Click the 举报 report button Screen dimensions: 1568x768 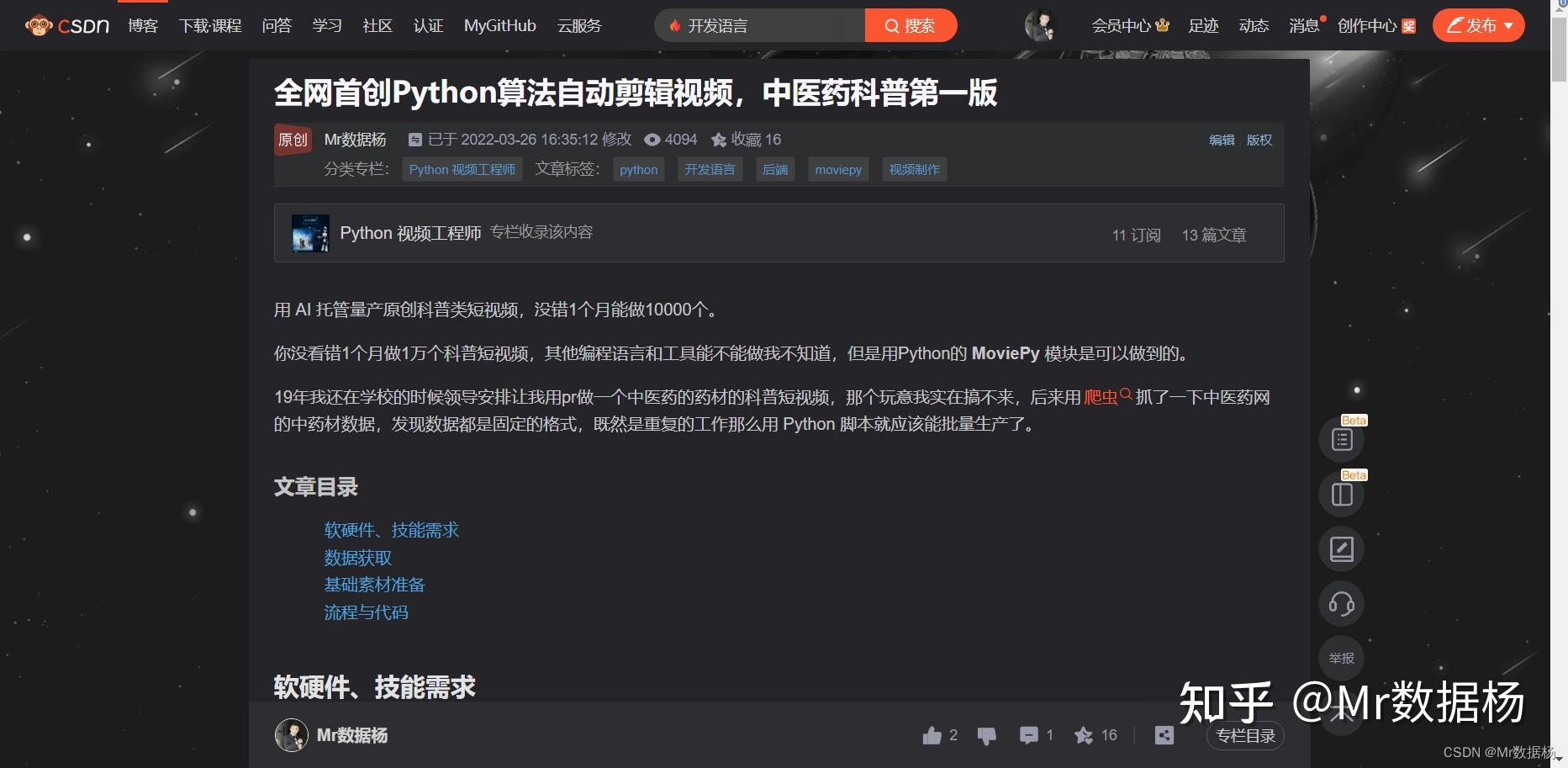pos(1340,658)
